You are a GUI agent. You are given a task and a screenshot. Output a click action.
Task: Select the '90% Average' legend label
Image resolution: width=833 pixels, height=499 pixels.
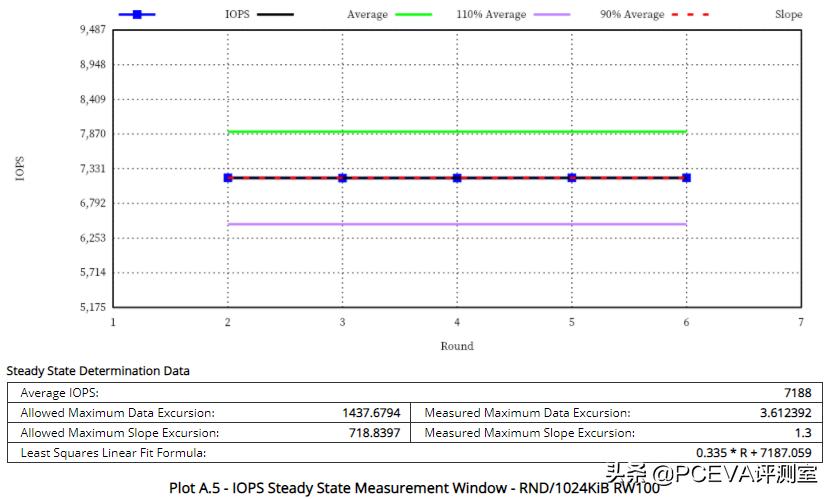pyautogui.click(x=632, y=14)
